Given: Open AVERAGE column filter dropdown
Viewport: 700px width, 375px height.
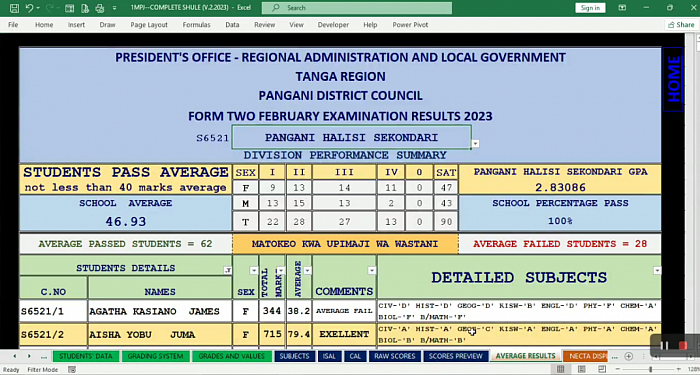Looking at the screenshot, I should 307,270.
